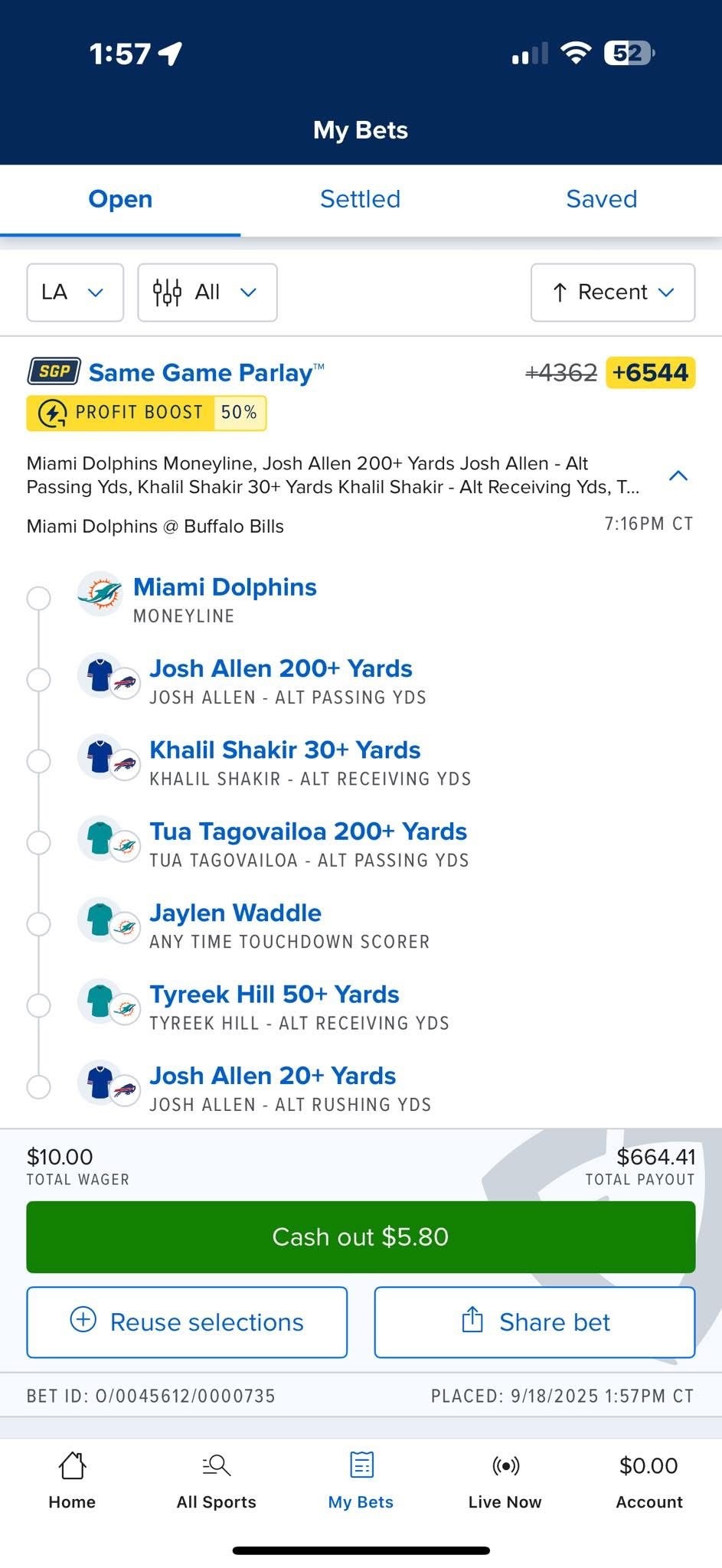Tap status circle beside Tyreek Hill leg
Viewport: 722px width, 1568px height.
point(38,1005)
